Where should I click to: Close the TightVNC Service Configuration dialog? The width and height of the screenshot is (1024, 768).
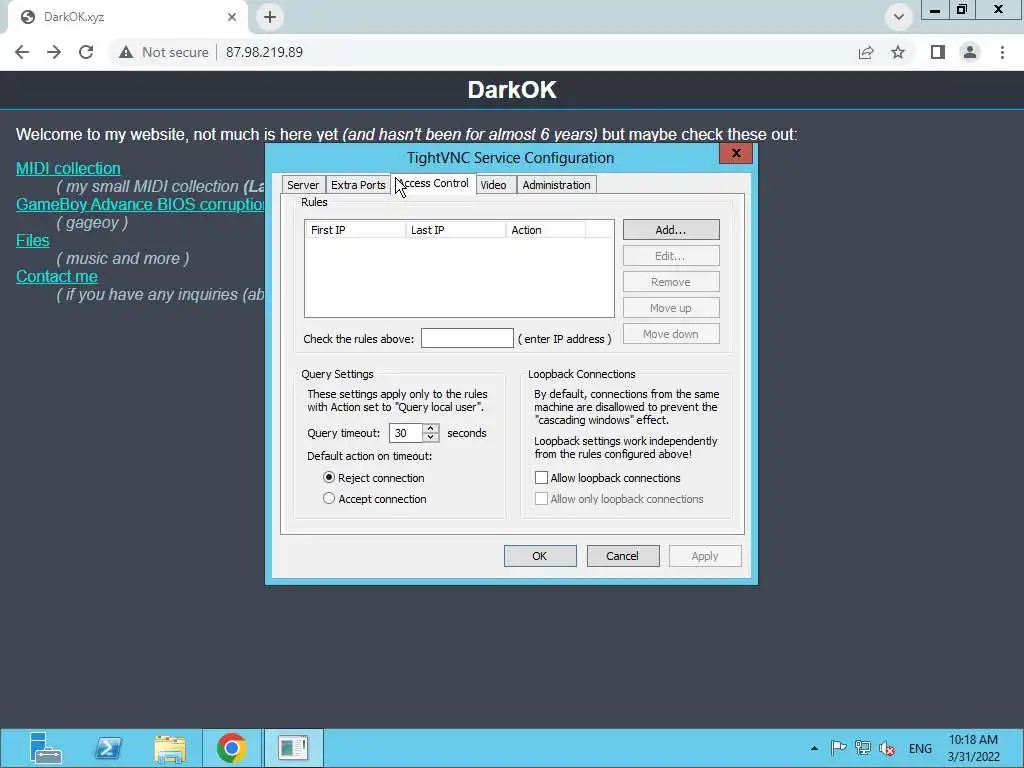point(736,153)
